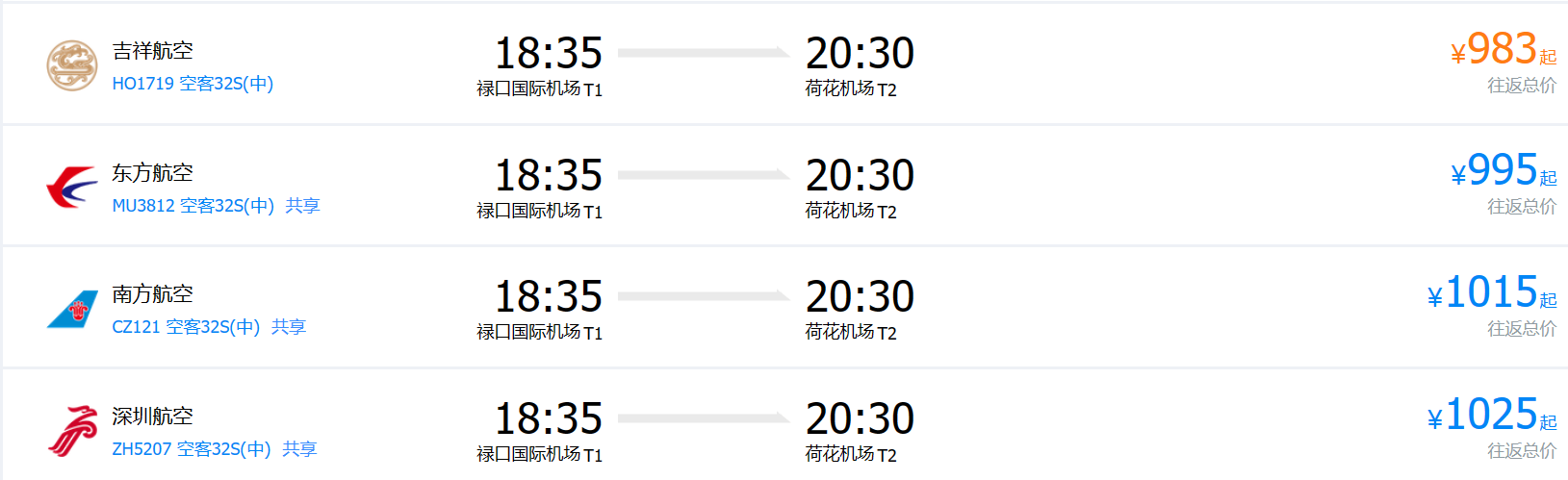This screenshot has width=1568, height=480.
Task: Click the 共享 codeshare label on MU3812
Action: 302,206
